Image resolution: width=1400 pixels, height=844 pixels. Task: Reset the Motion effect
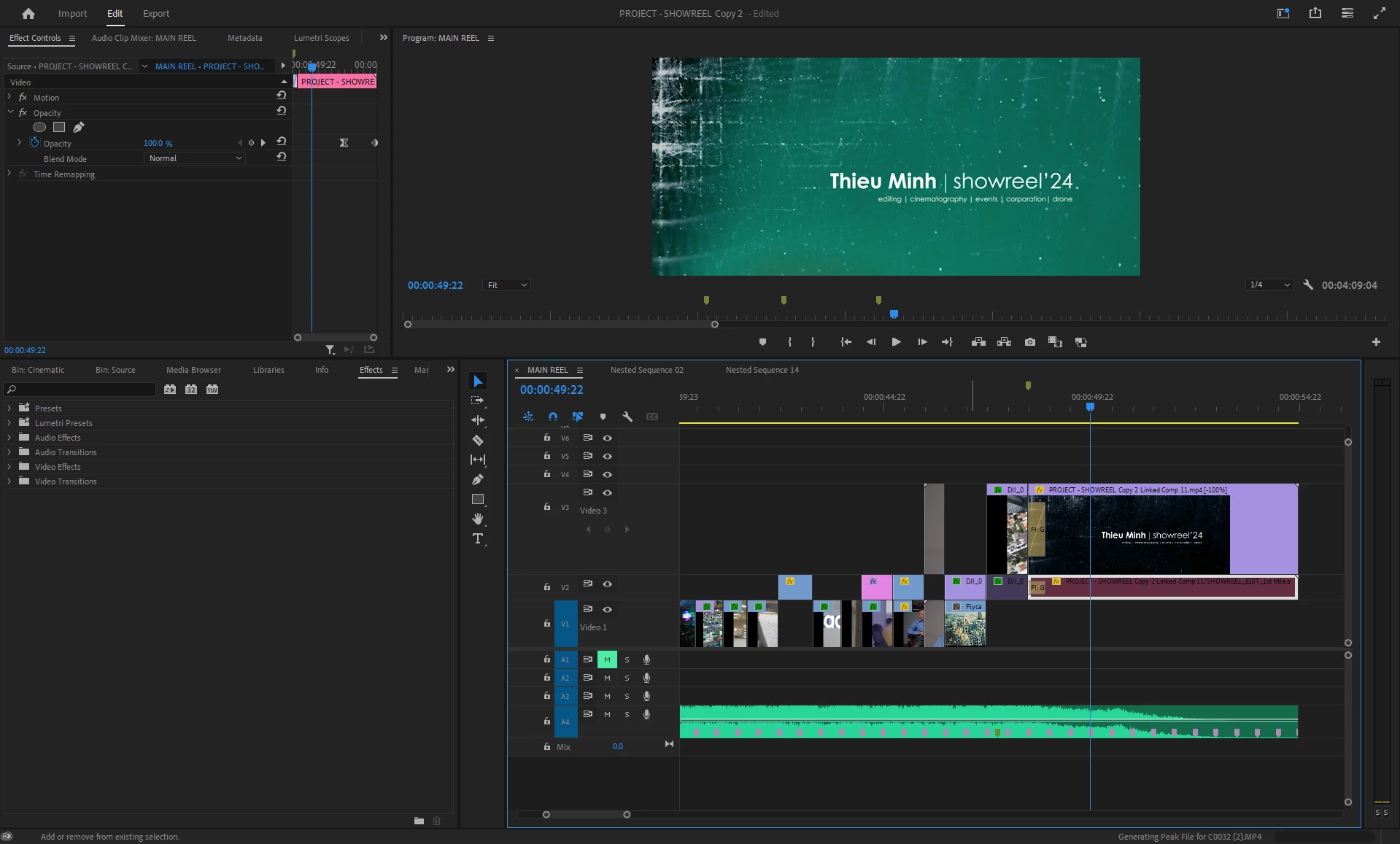click(282, 96)
